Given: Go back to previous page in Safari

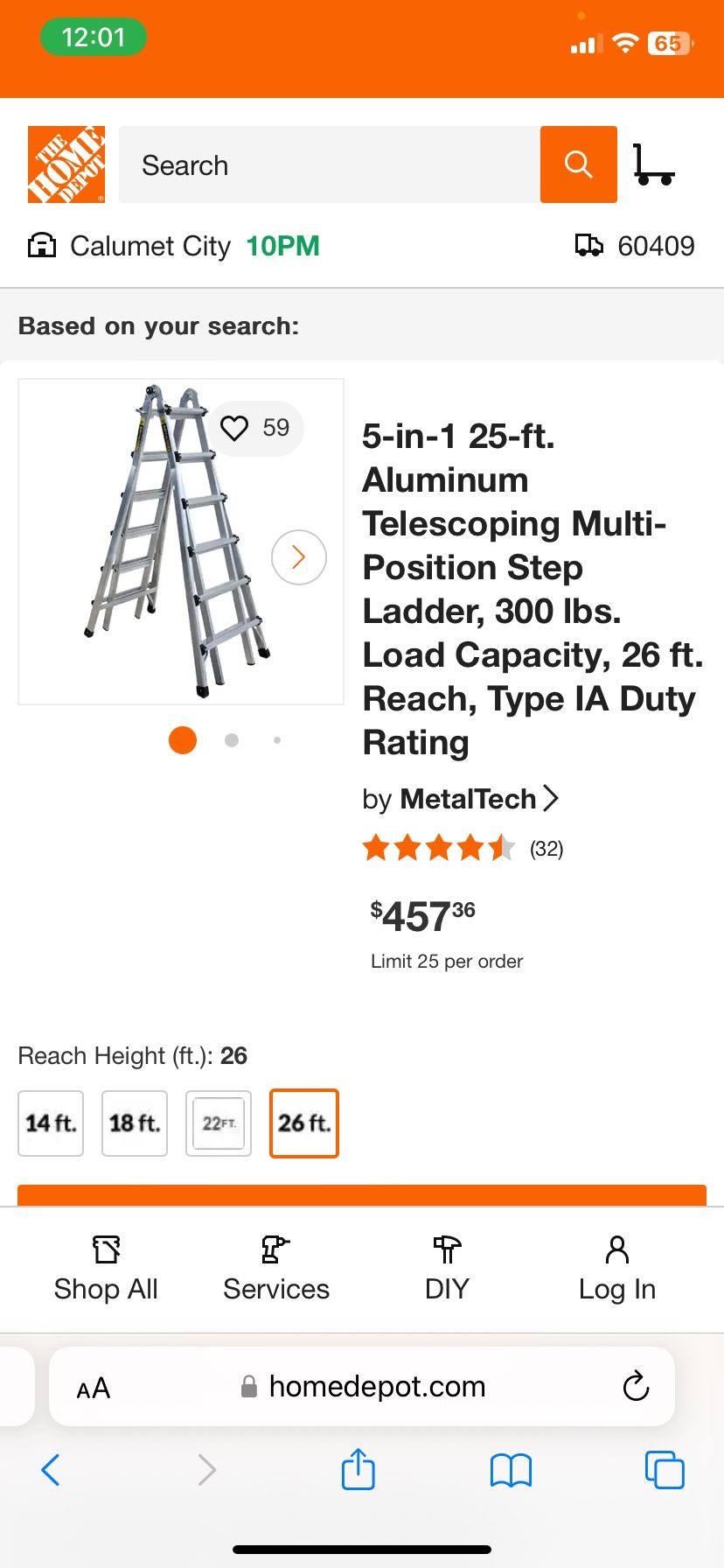Looking at the screenshot, I should coord(51,1470).
